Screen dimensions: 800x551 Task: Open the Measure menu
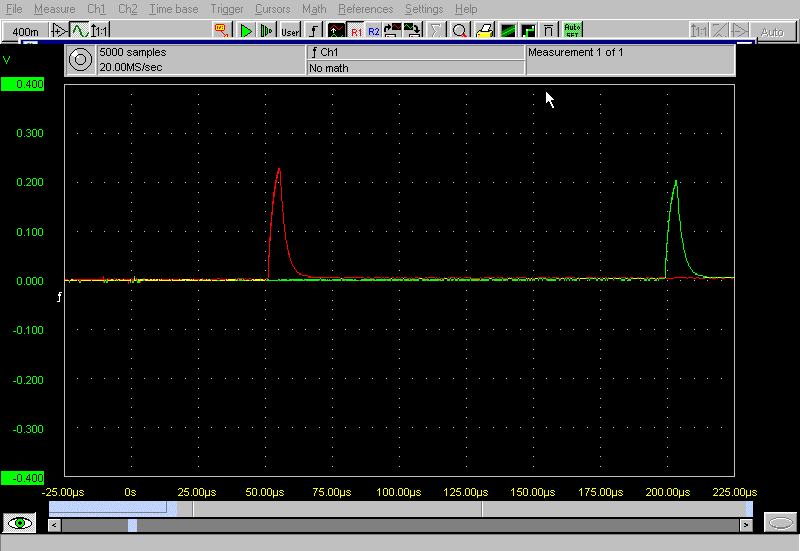54,9
